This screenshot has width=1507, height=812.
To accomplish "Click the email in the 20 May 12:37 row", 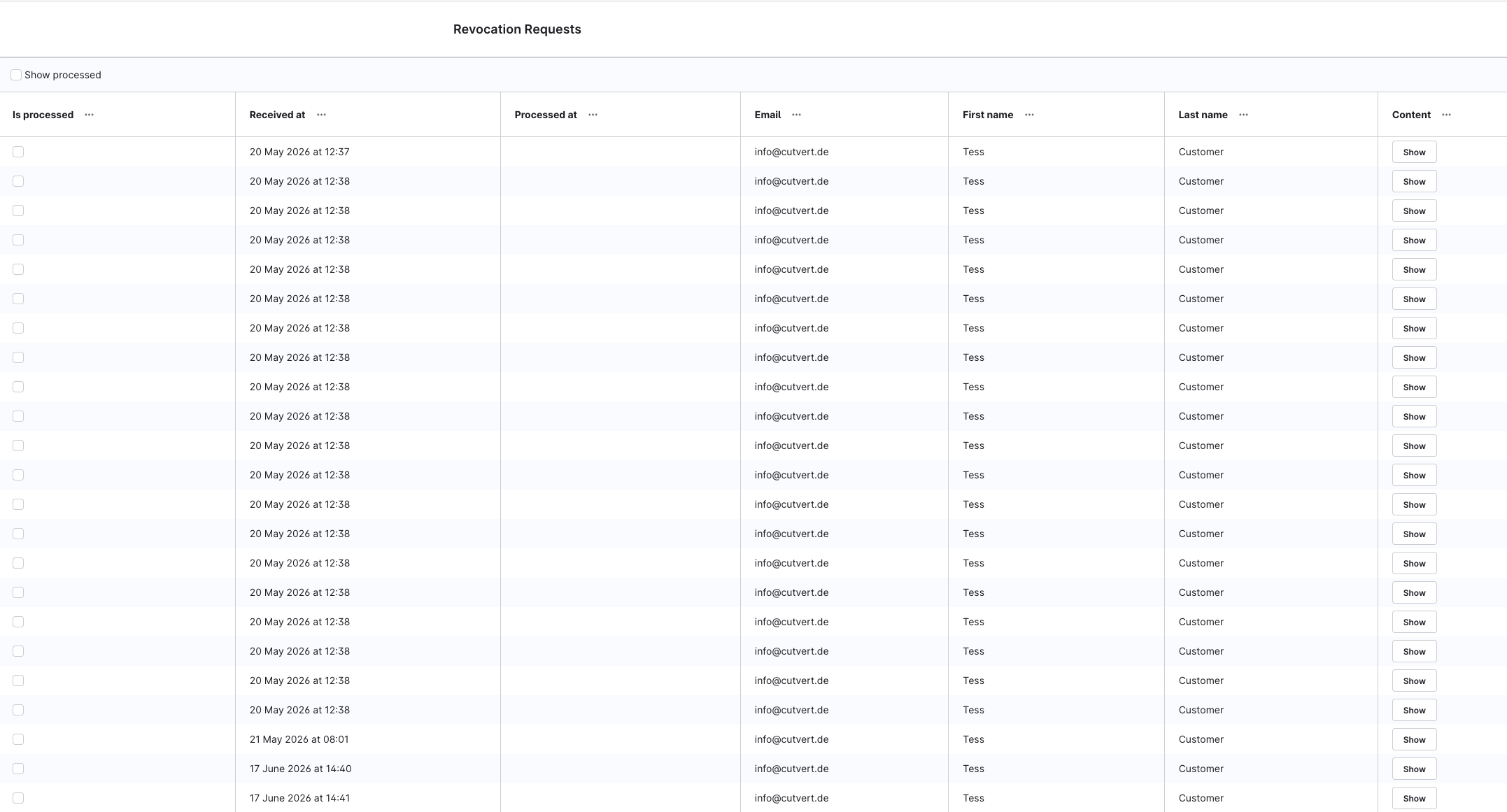I will pyautogui.click(x=791, y=152).
